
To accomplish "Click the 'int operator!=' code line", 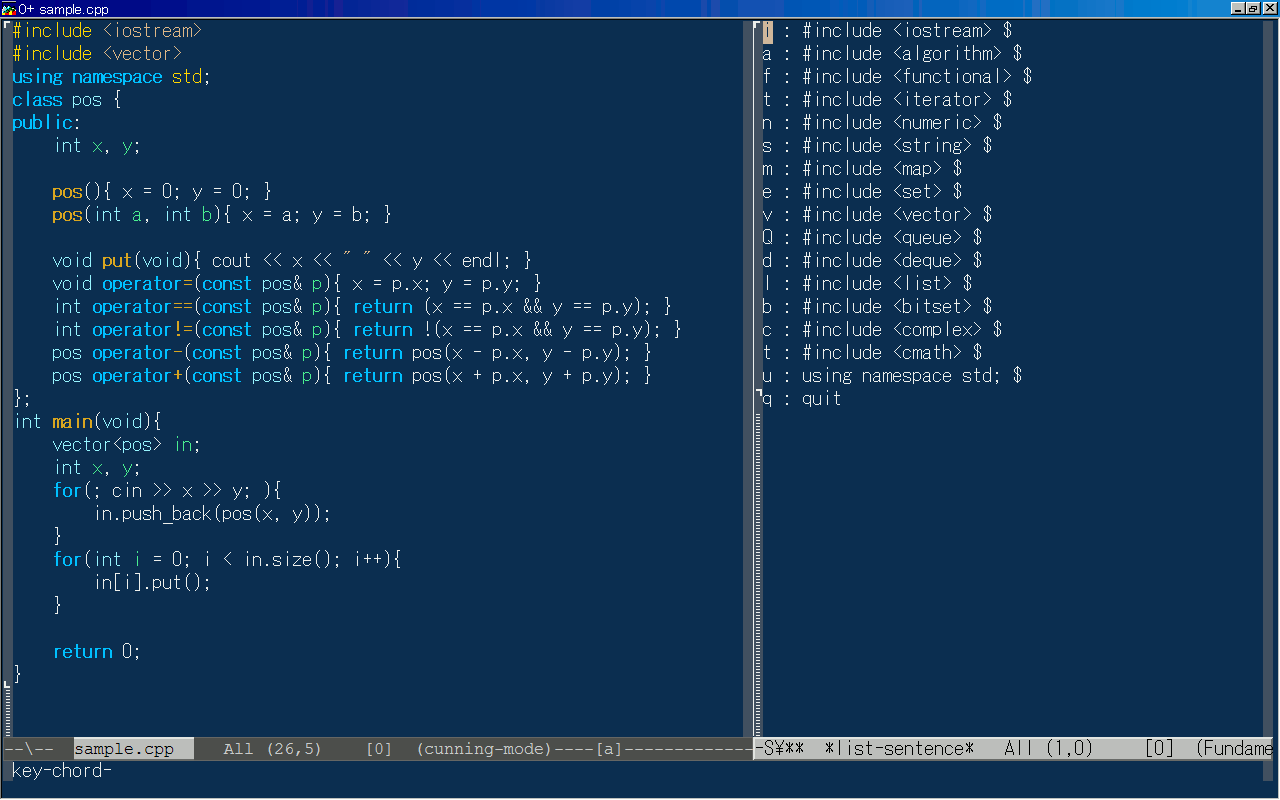I will (x=367, y=330).
